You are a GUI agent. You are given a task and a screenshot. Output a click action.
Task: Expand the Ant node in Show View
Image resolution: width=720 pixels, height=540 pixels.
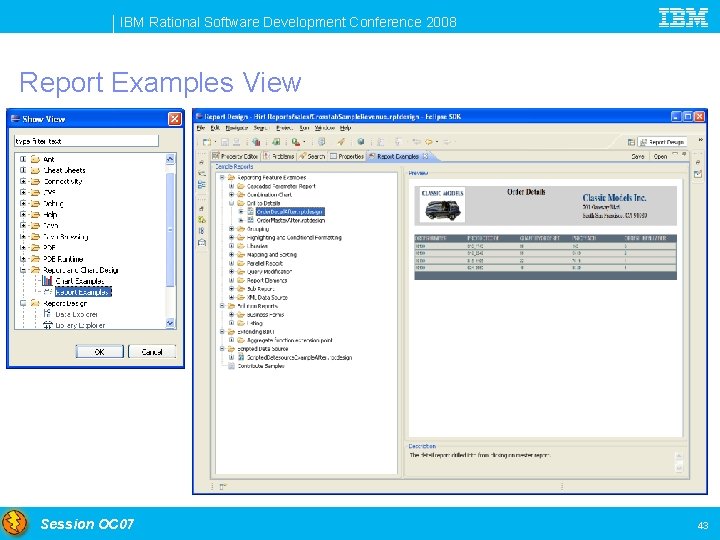click(x=22, y=159)
